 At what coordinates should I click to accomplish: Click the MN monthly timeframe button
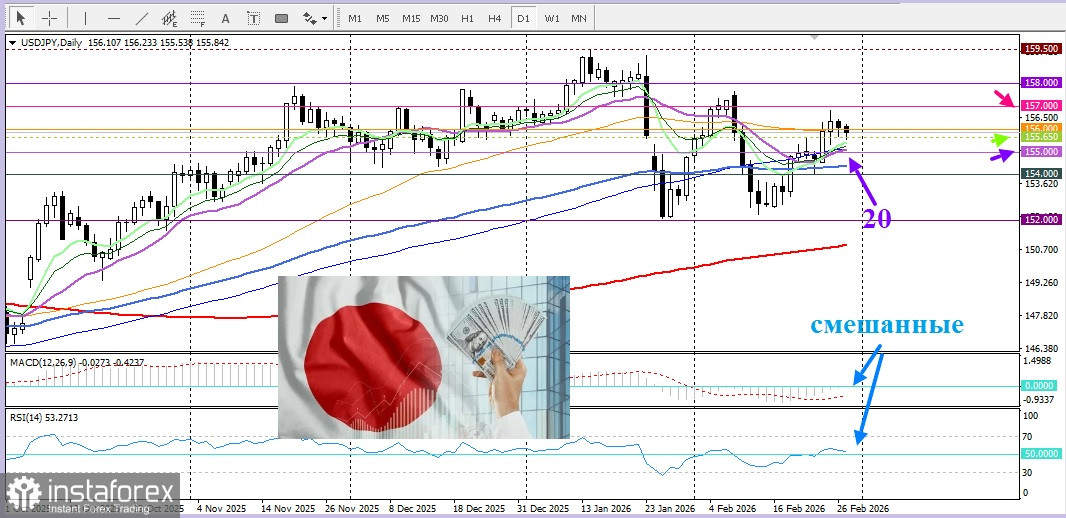579,18
